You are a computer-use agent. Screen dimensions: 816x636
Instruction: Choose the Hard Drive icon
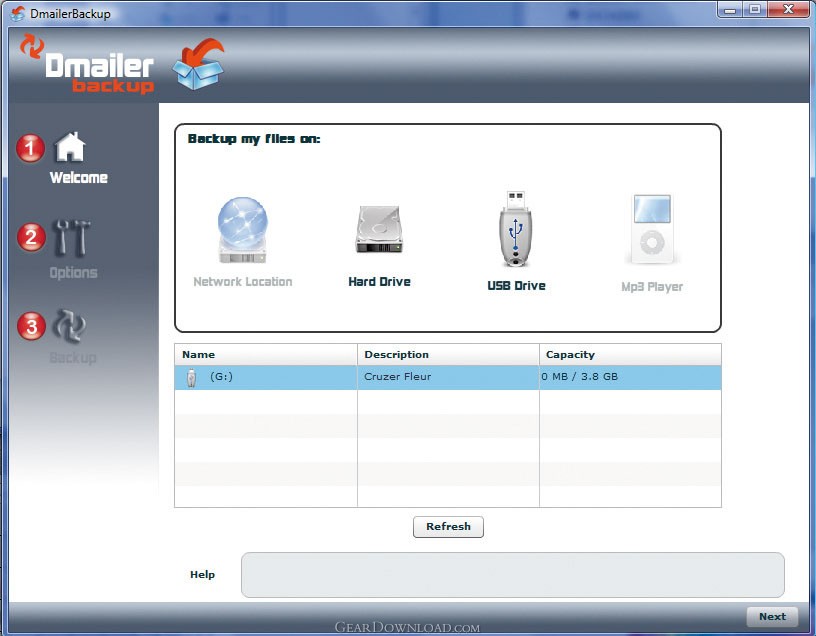[379, 230]
